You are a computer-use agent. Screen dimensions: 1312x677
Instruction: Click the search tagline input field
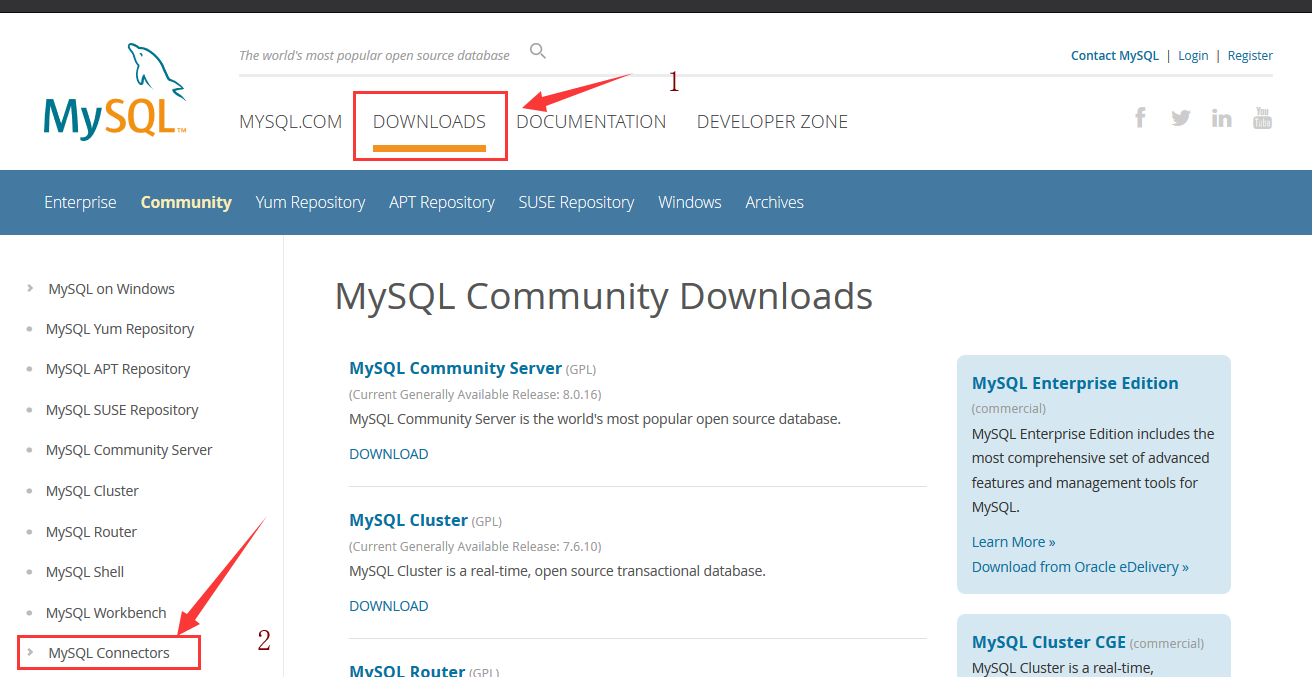click(x=374, y=55)
